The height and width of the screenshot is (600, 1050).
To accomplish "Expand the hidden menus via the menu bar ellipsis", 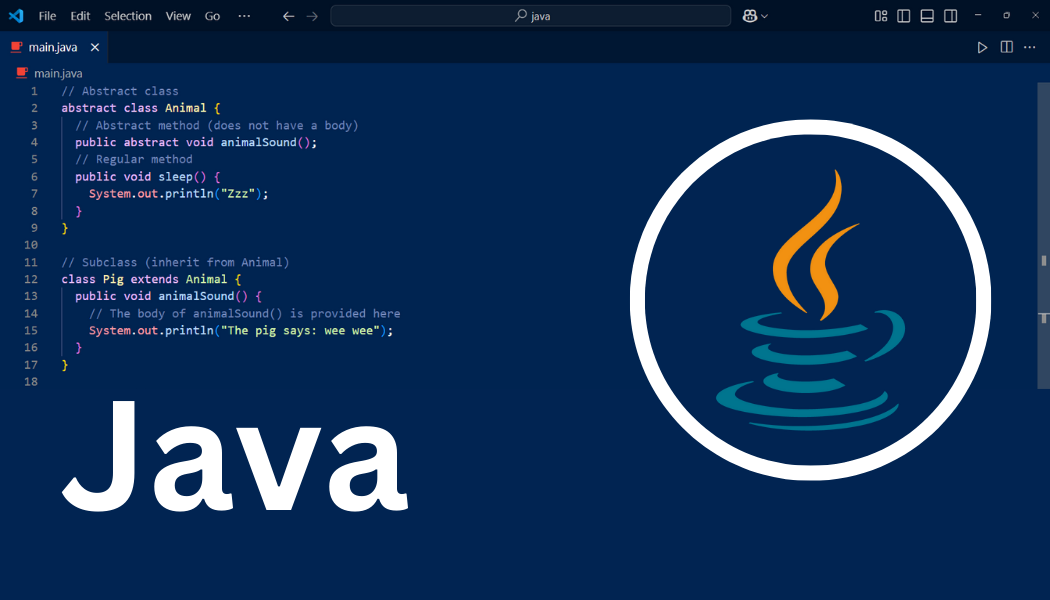I will coord(244,16).
